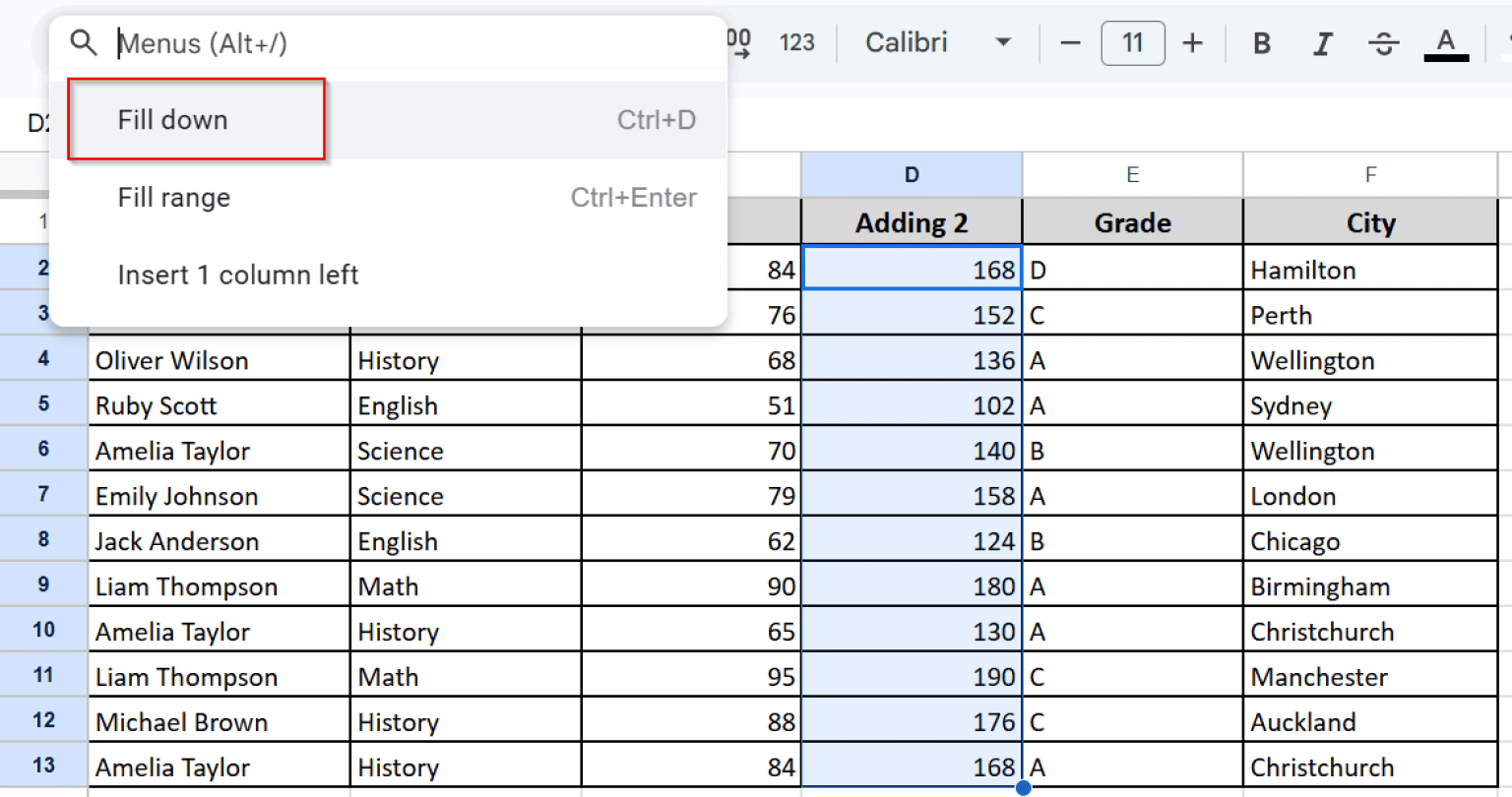Click the strikethrough formatting icon
Viewport: 1512px width, 797px height.
pyautogui.click(x=1383, y=42)
